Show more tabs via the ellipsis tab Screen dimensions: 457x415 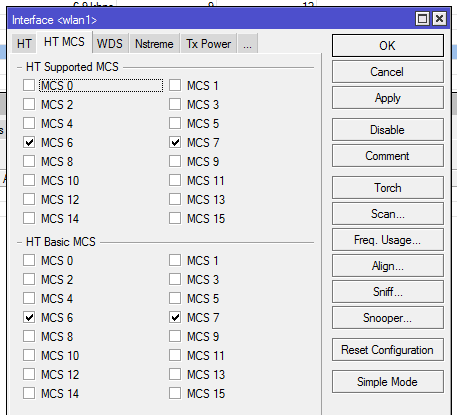click(x=247, y=44)
